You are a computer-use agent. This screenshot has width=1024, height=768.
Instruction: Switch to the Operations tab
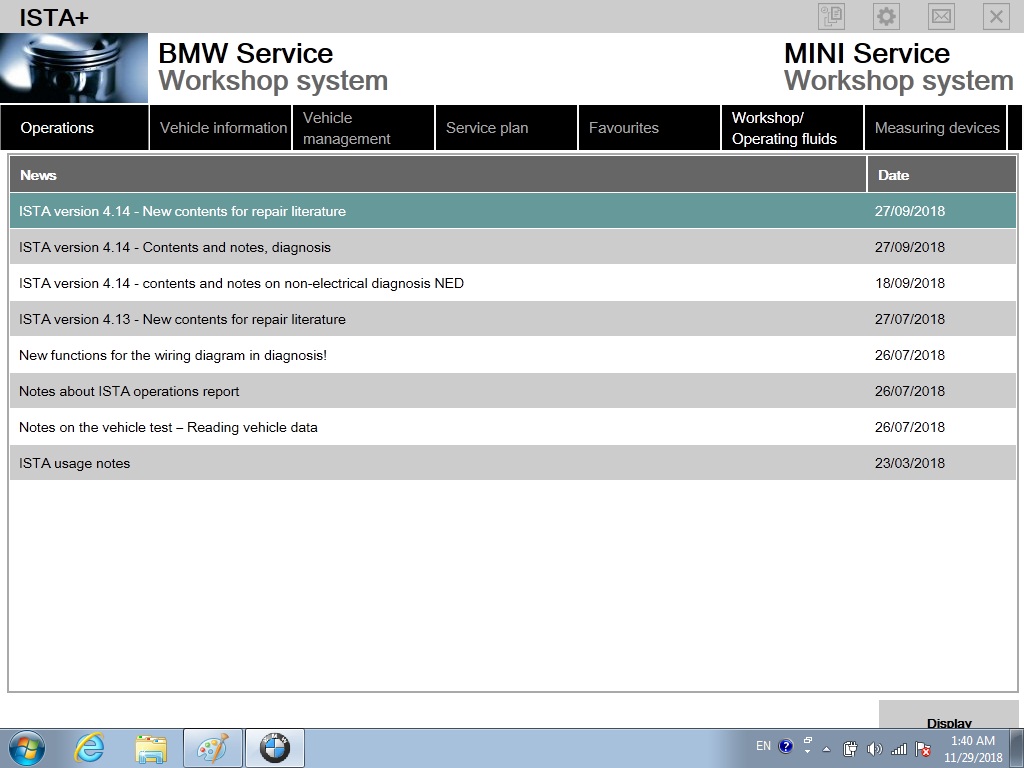point(74,128)
